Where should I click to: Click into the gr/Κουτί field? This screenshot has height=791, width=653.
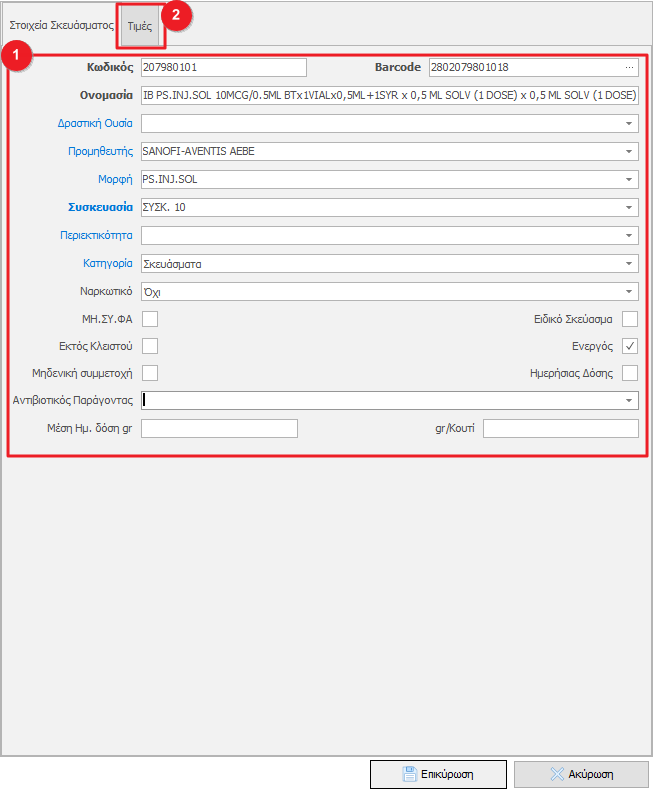[x=560, y=428]
